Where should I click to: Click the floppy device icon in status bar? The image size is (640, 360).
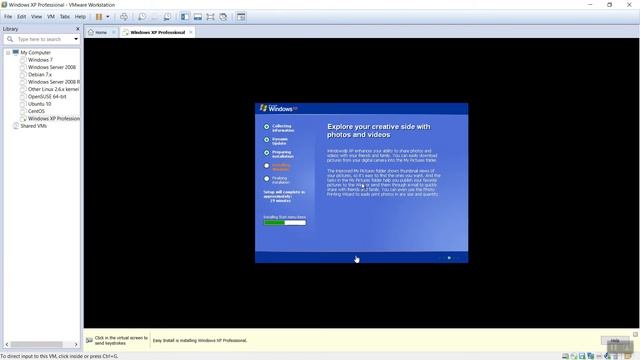pos(582,356)
